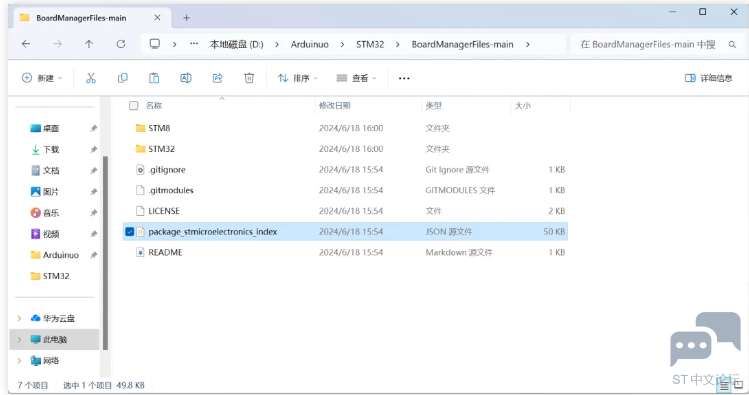Go back with the left arrow
This screenshot has width=749, height=395.
[26, 44]
